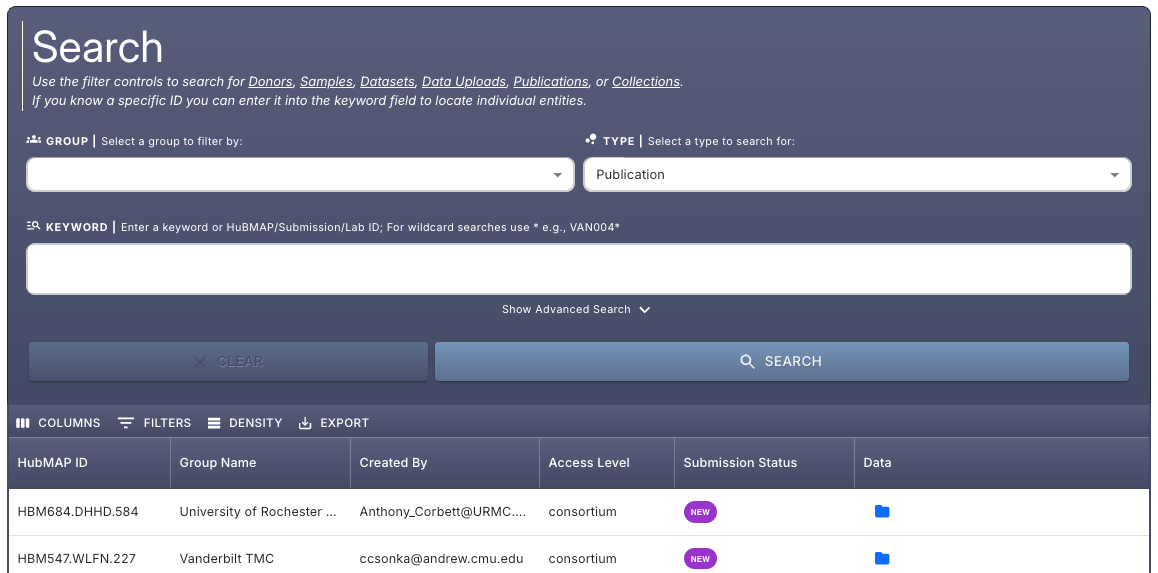This screenshot has width=1158, height=573.
Task: Sort by HubMAP ID column header
Action: [x=53, y=463]
